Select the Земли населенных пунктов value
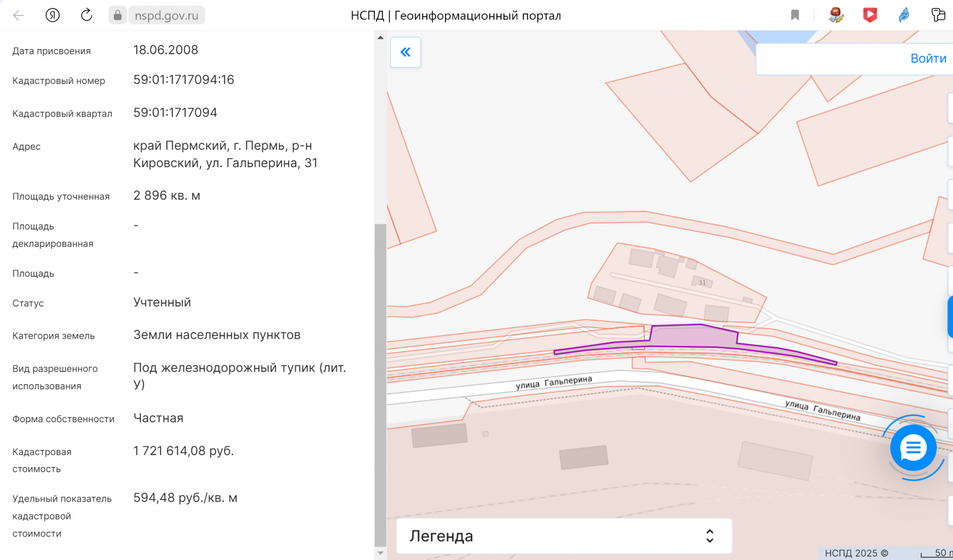 (217, 335)
